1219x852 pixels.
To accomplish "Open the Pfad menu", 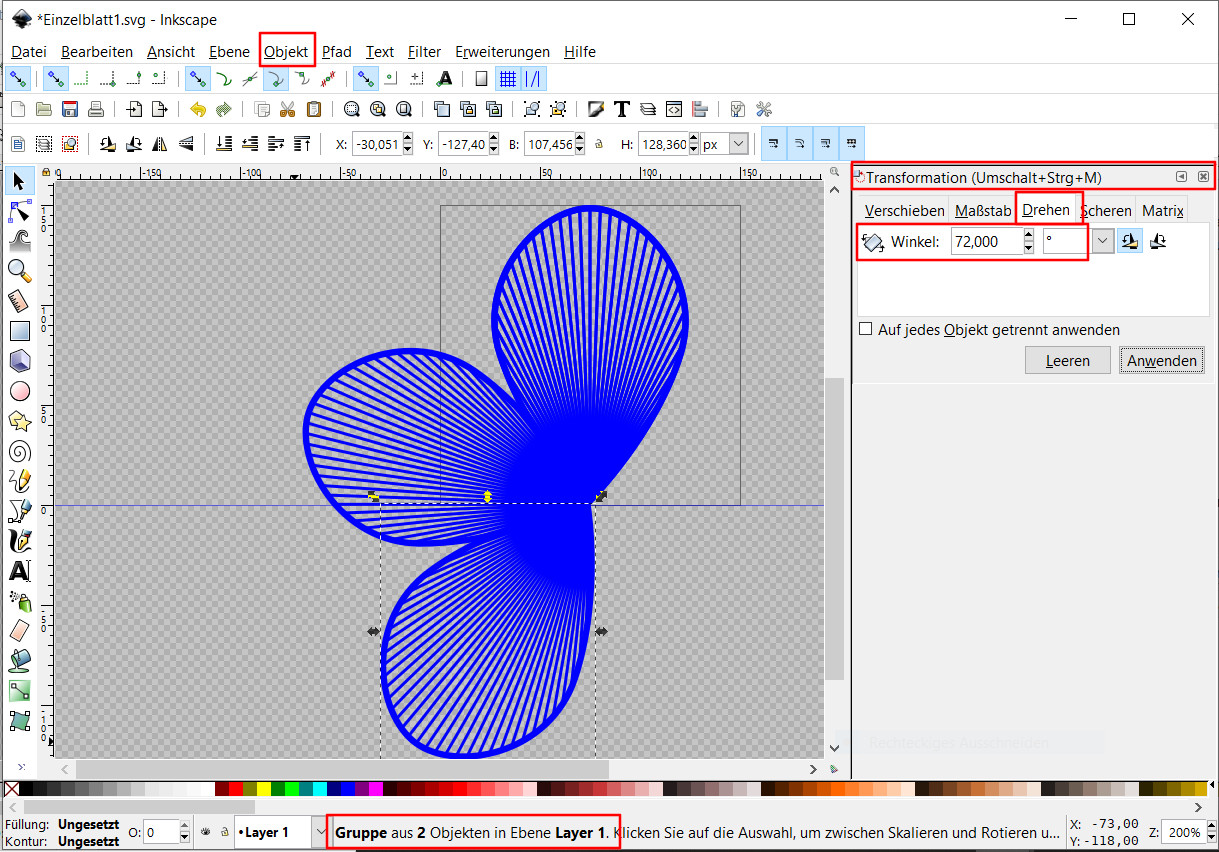I will pos(336,52).
